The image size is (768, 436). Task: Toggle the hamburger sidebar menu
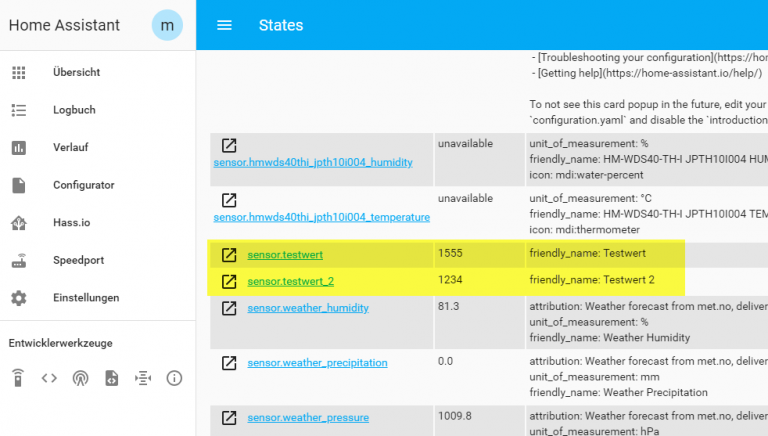pos(224,25)
